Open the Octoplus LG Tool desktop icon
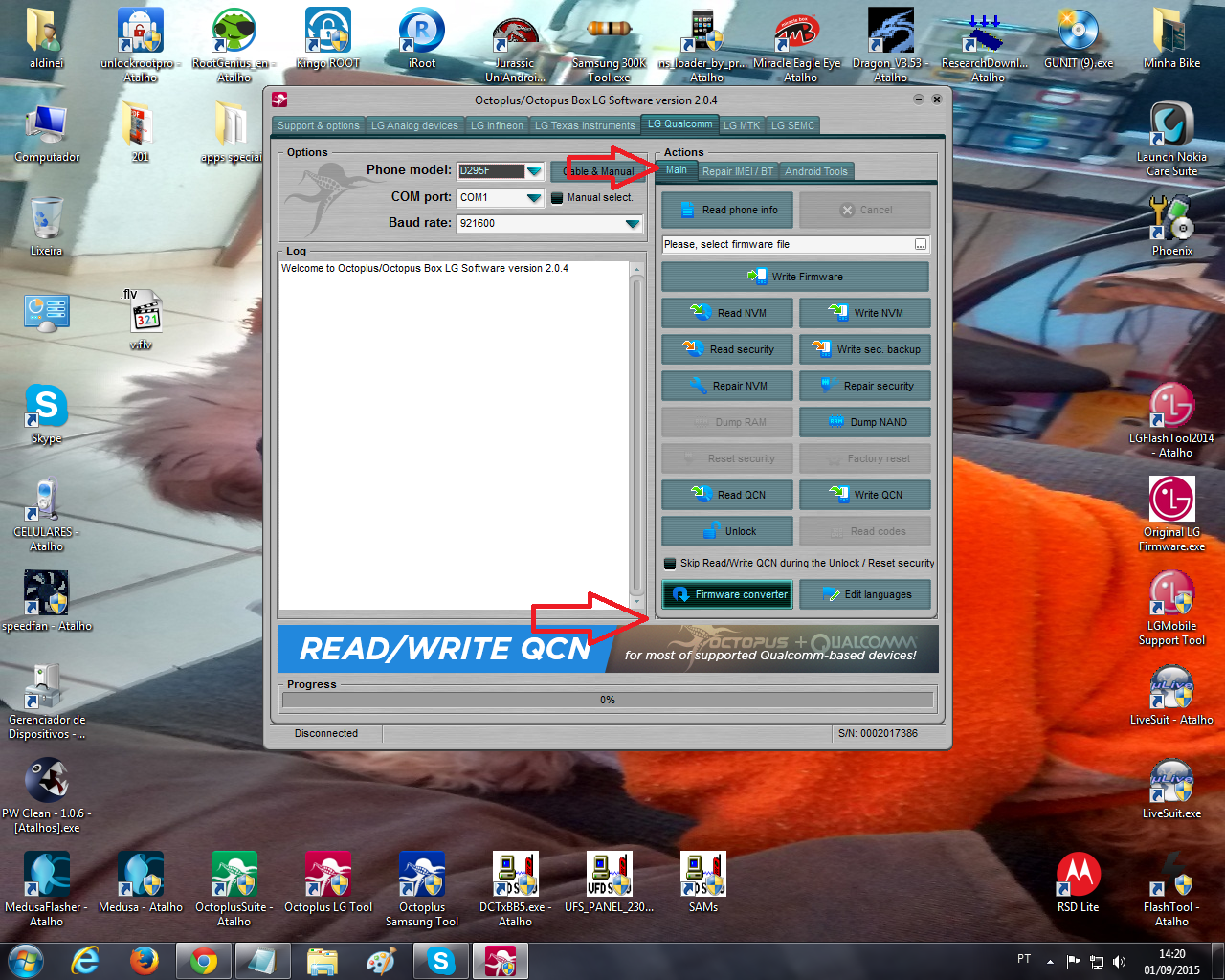 327,882
